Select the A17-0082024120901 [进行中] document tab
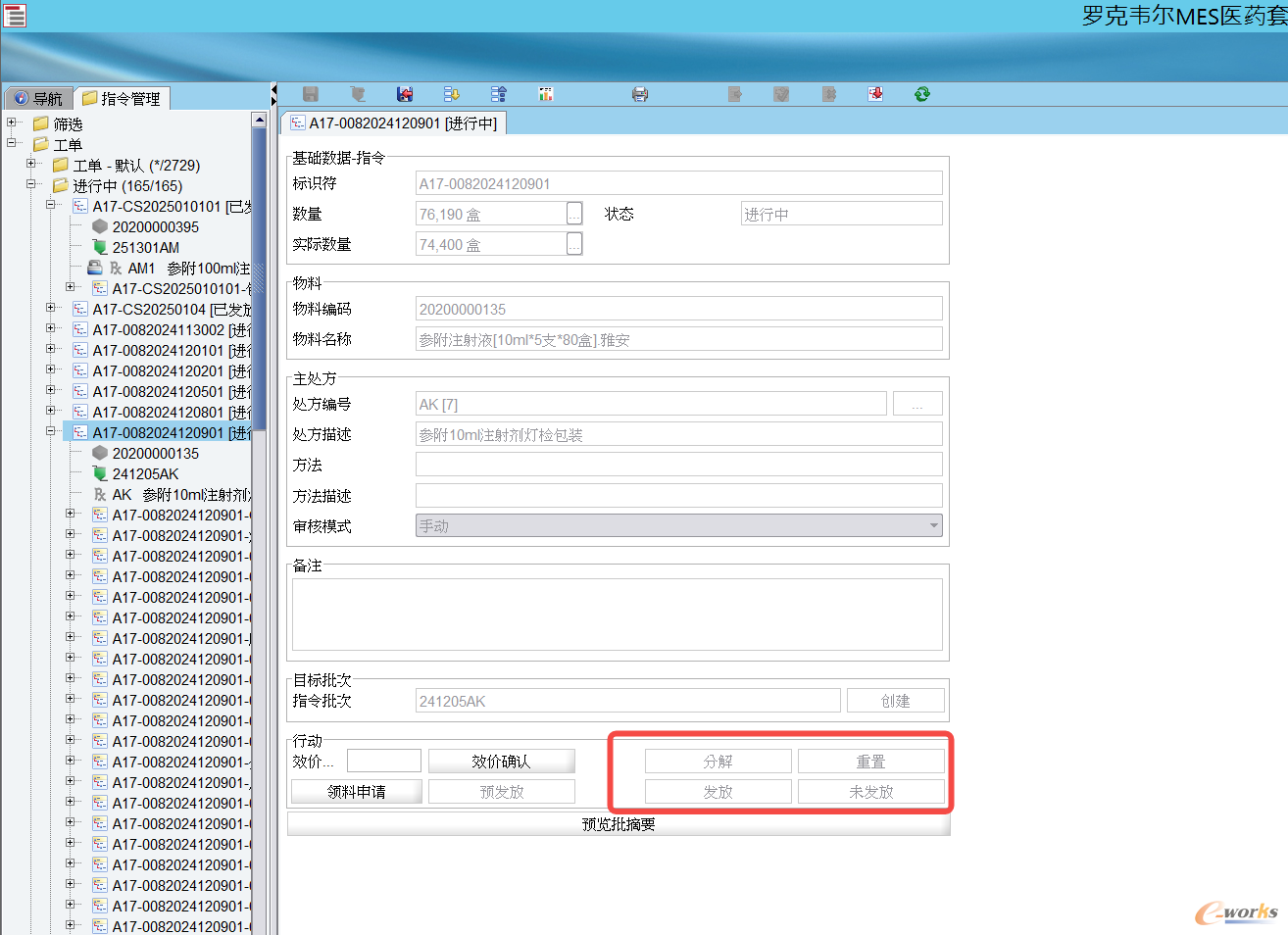Screen dimensions: 1288x935 click(394, 123)
